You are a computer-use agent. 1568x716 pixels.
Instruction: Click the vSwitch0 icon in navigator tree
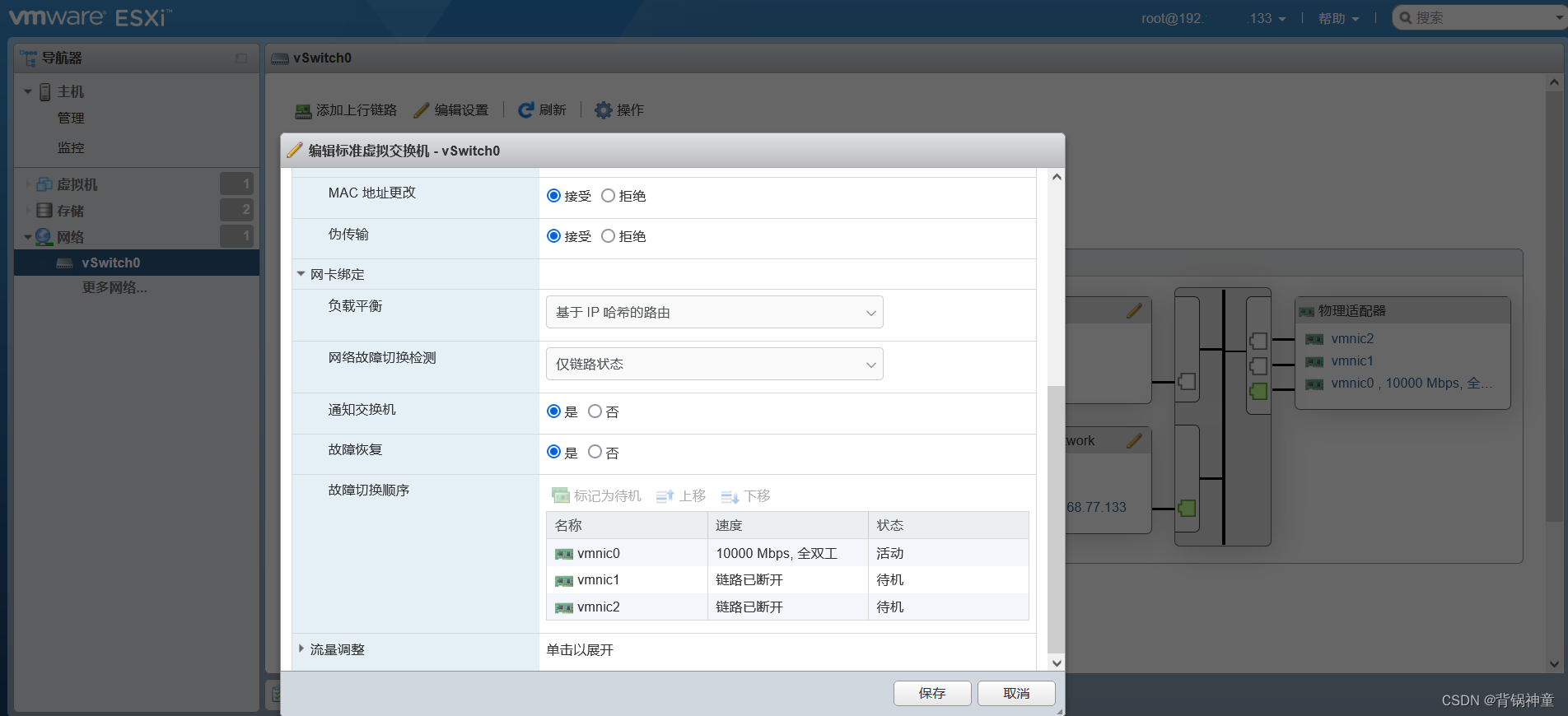pos(65,263)
